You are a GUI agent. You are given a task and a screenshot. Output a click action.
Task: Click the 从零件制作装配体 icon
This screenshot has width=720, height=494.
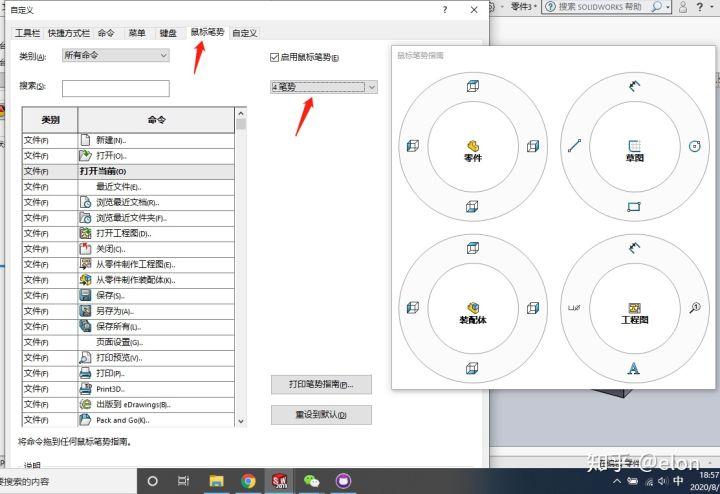point(85,280)
